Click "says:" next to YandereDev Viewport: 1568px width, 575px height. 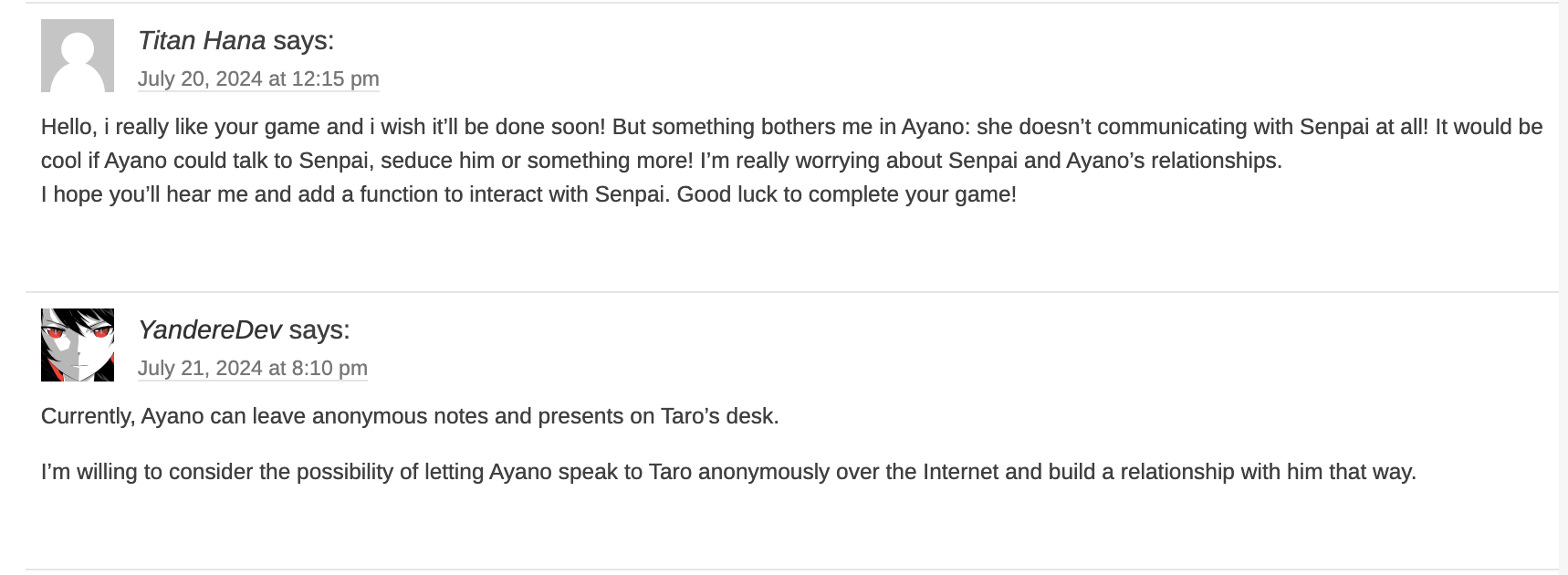coord(319,329)
